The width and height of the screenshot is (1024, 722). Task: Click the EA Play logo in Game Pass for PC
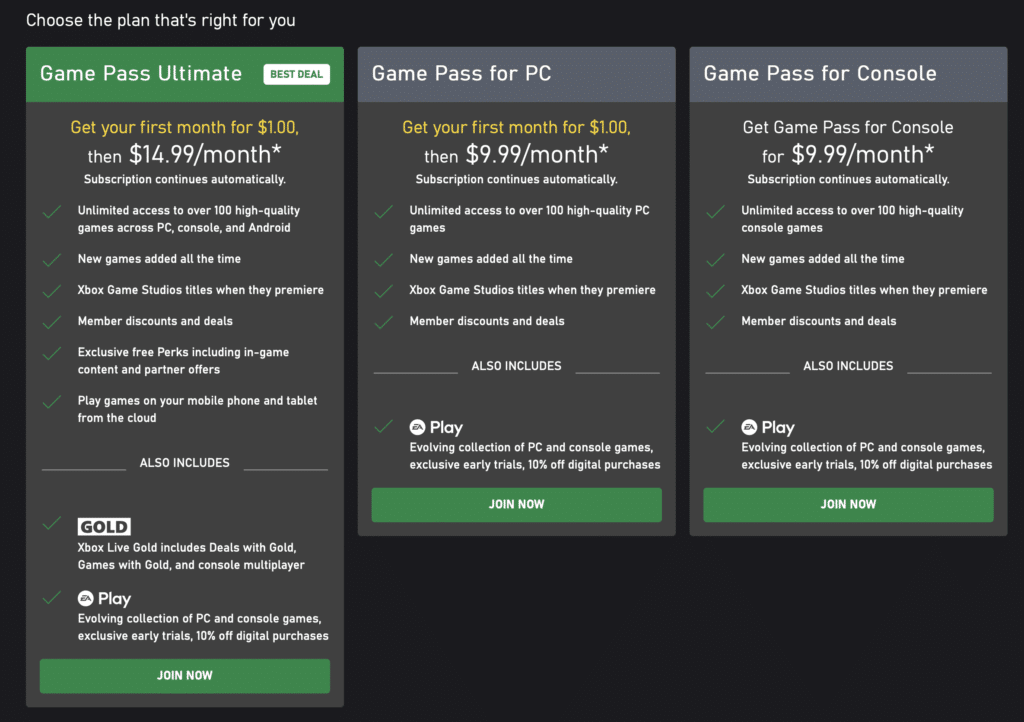point(436,427)
